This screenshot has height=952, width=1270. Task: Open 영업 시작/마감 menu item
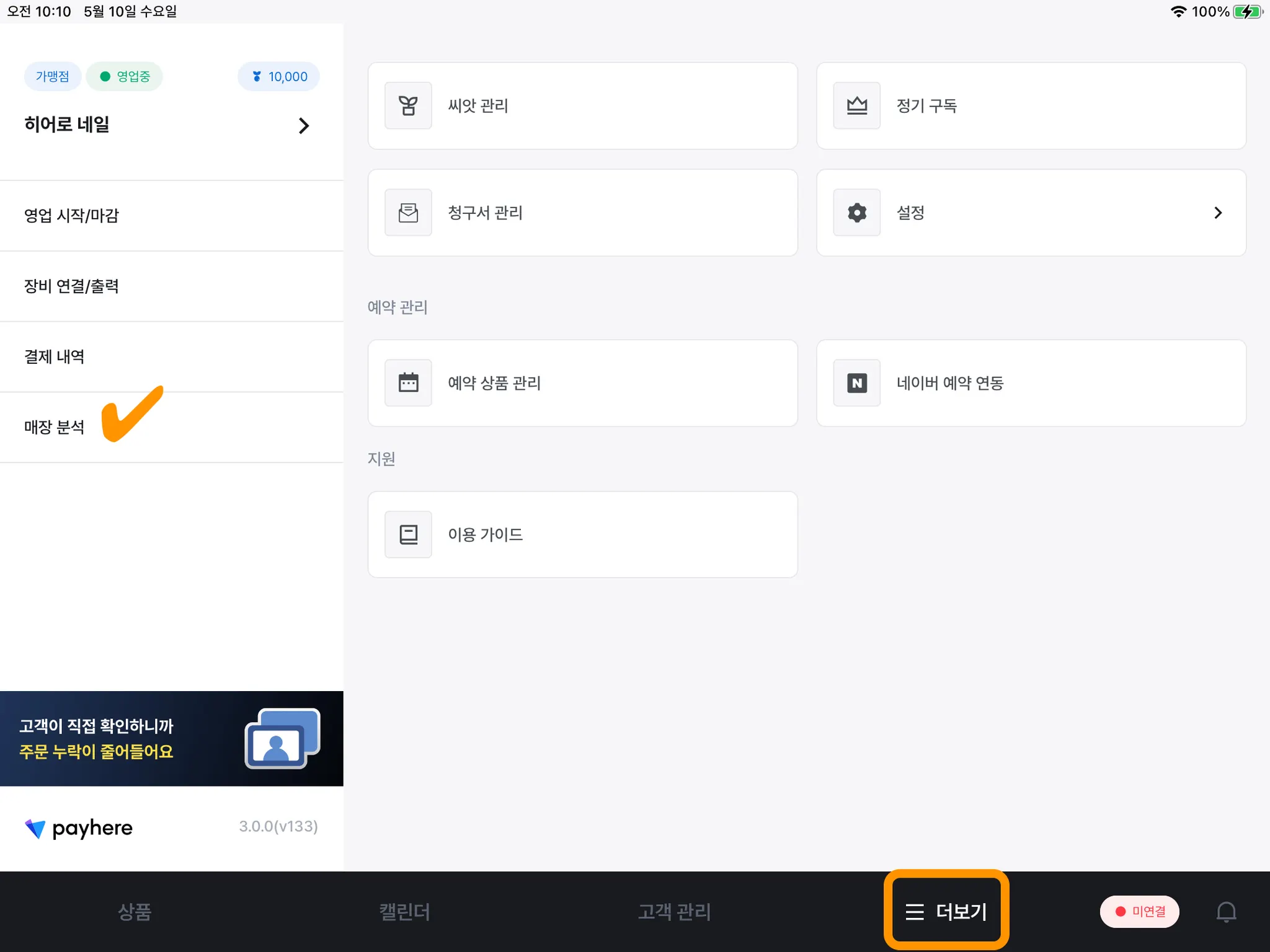[71, 216]
